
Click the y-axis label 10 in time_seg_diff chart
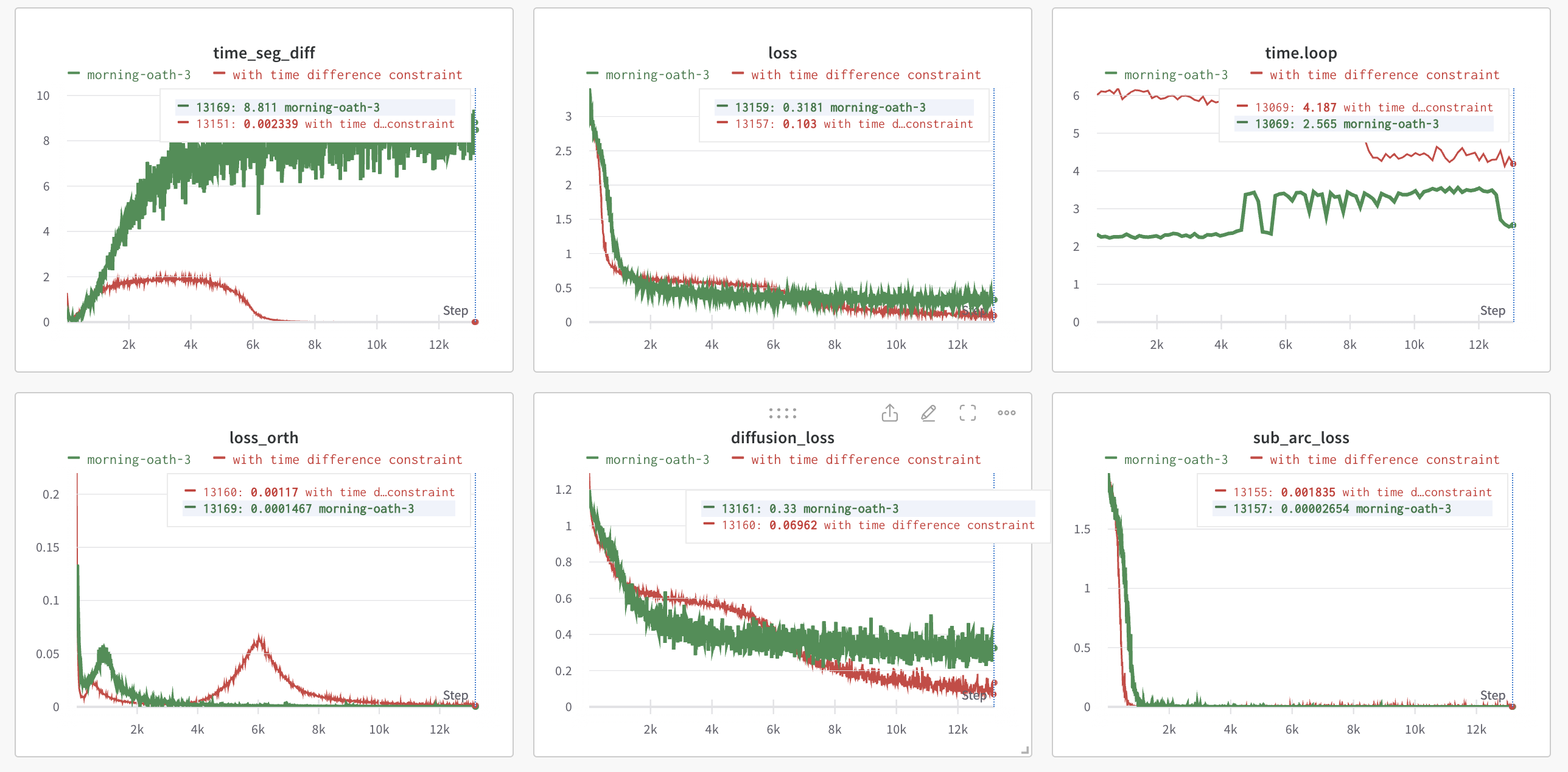click(x=43, y=96)
